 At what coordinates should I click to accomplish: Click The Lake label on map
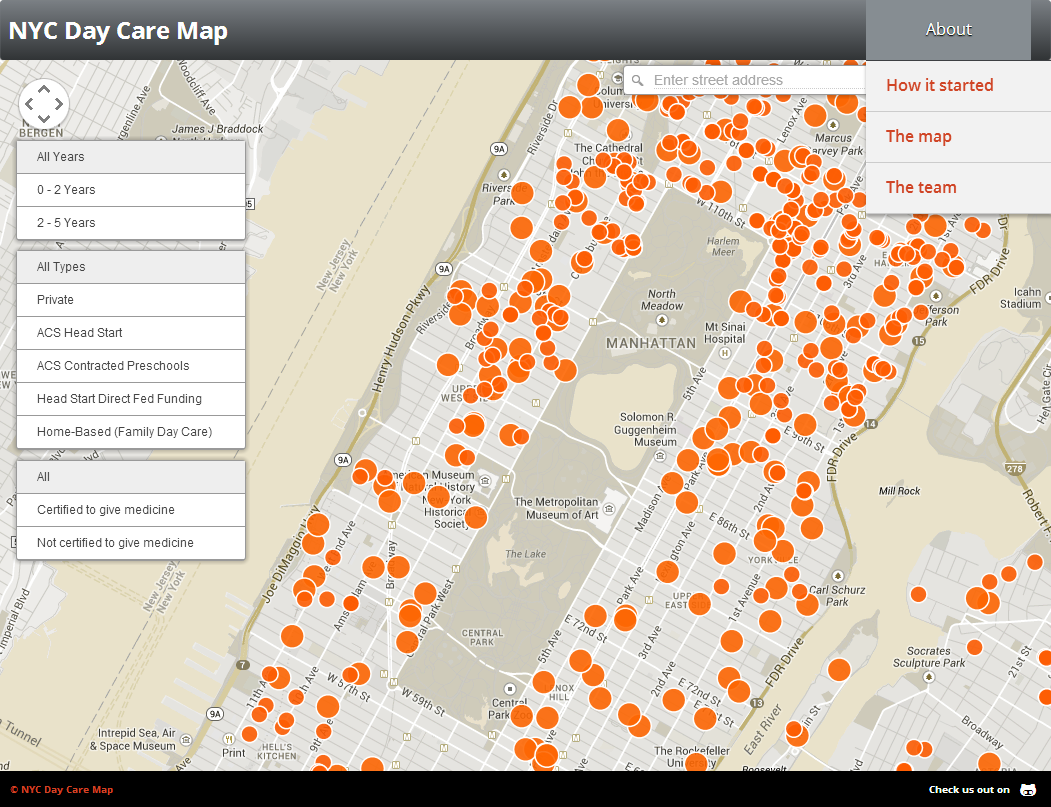click(x=526, y=554)
